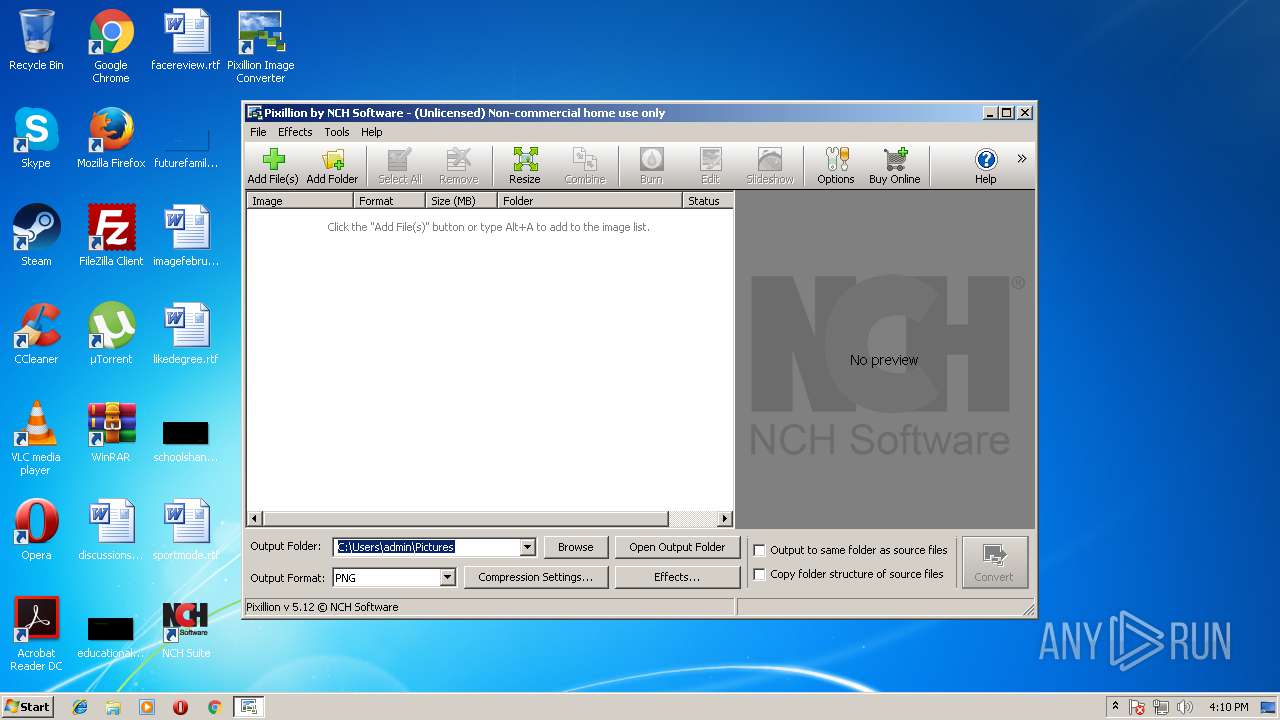Click the Edit toolbar icon
Viewport: 1280px width, 720px height.
pyautogui.click(x=710, y=166)
